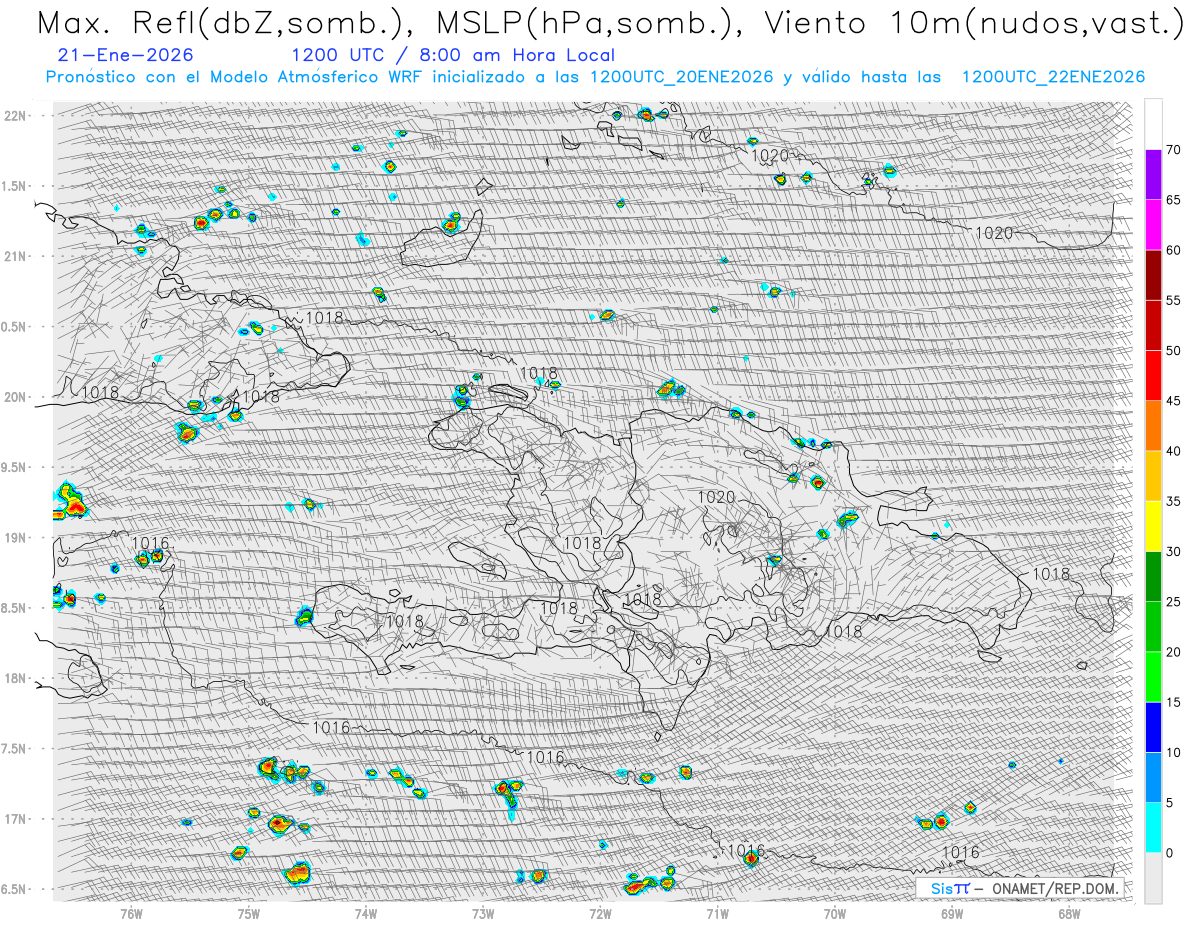
Task: Click the colorbar value label "15"
Action: pos(1174,702)
